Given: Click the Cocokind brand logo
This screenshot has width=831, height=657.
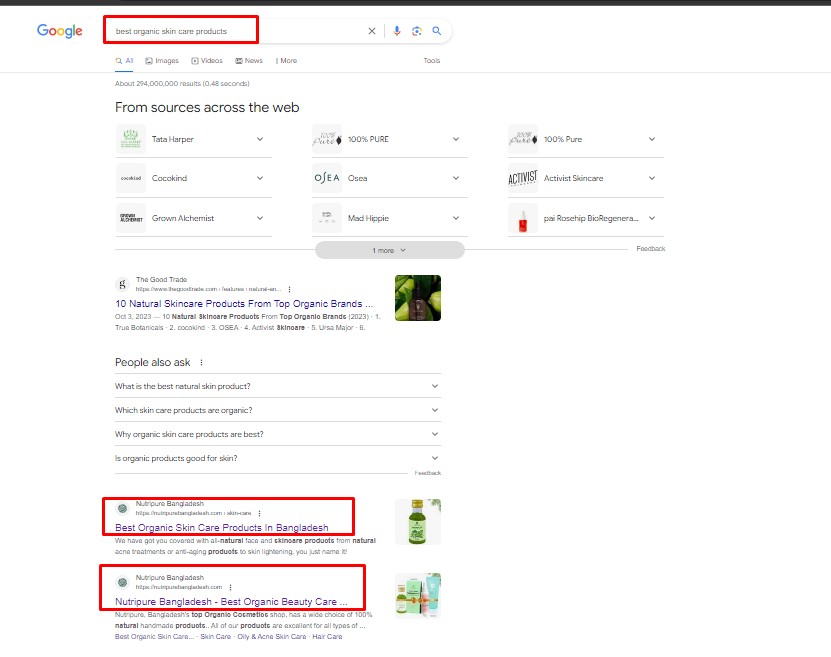Looking at the screenshot, I should click(x=130, y=178).
